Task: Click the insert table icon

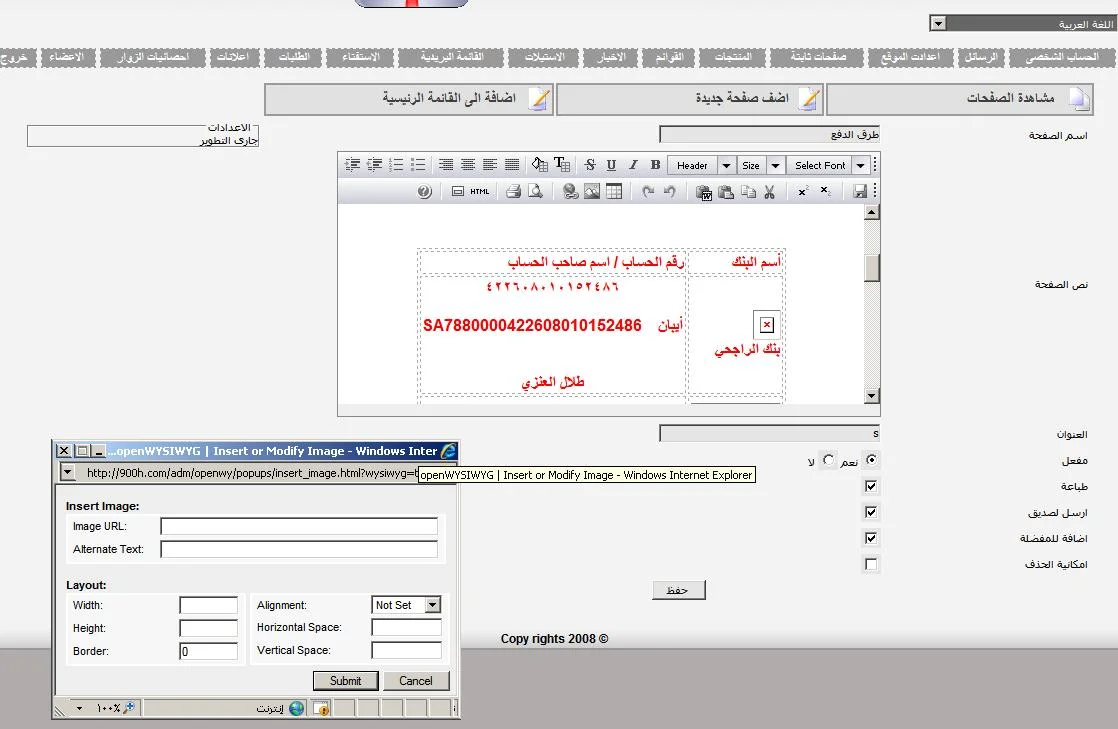Action: click(614, 191)
